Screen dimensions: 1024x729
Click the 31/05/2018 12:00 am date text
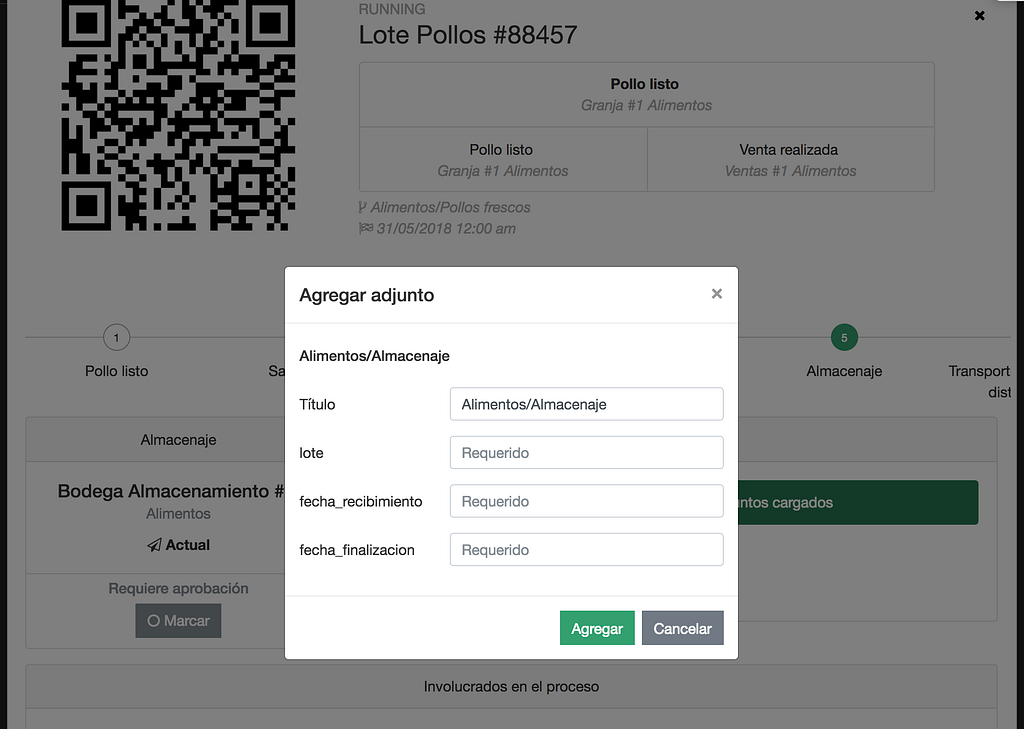coord(446,229)
